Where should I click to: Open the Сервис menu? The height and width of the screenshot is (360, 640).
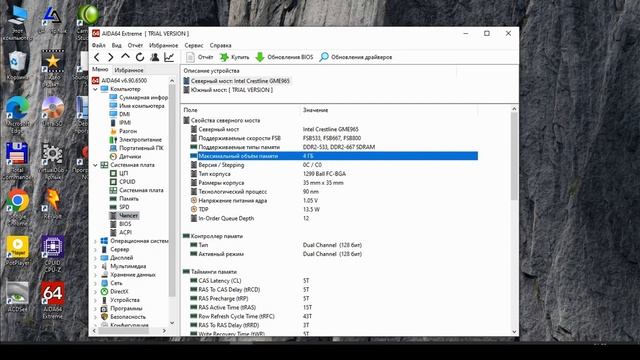coord(194,45)
